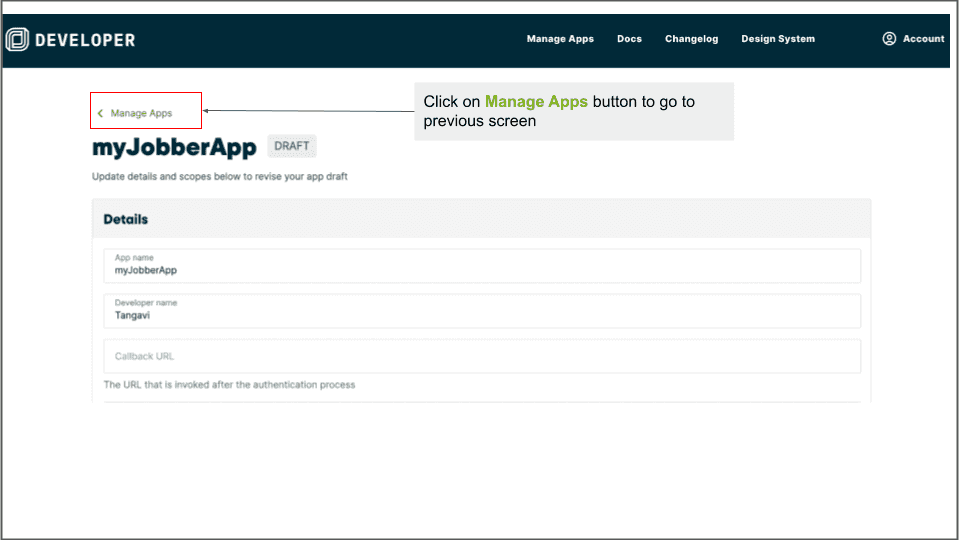Click the DEVELOPER wordmark in the header
This screenshot has width=960, height=540.
coord(85,40)
